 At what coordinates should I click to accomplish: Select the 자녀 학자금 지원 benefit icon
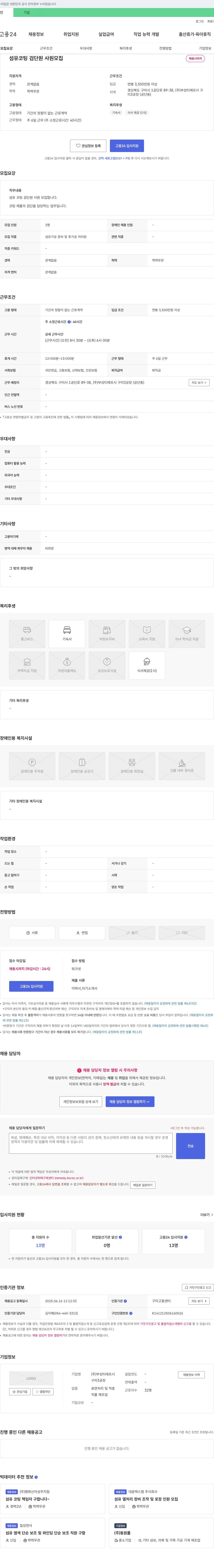pyautogui.click(x=187, y=634)
